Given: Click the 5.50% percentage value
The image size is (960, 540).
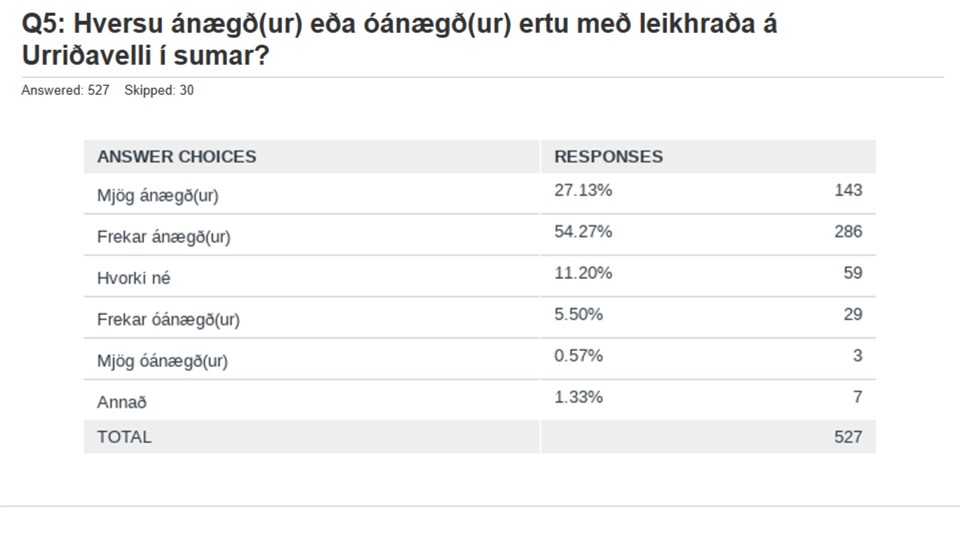Looking at the screenshot, I should coord(579,314).
